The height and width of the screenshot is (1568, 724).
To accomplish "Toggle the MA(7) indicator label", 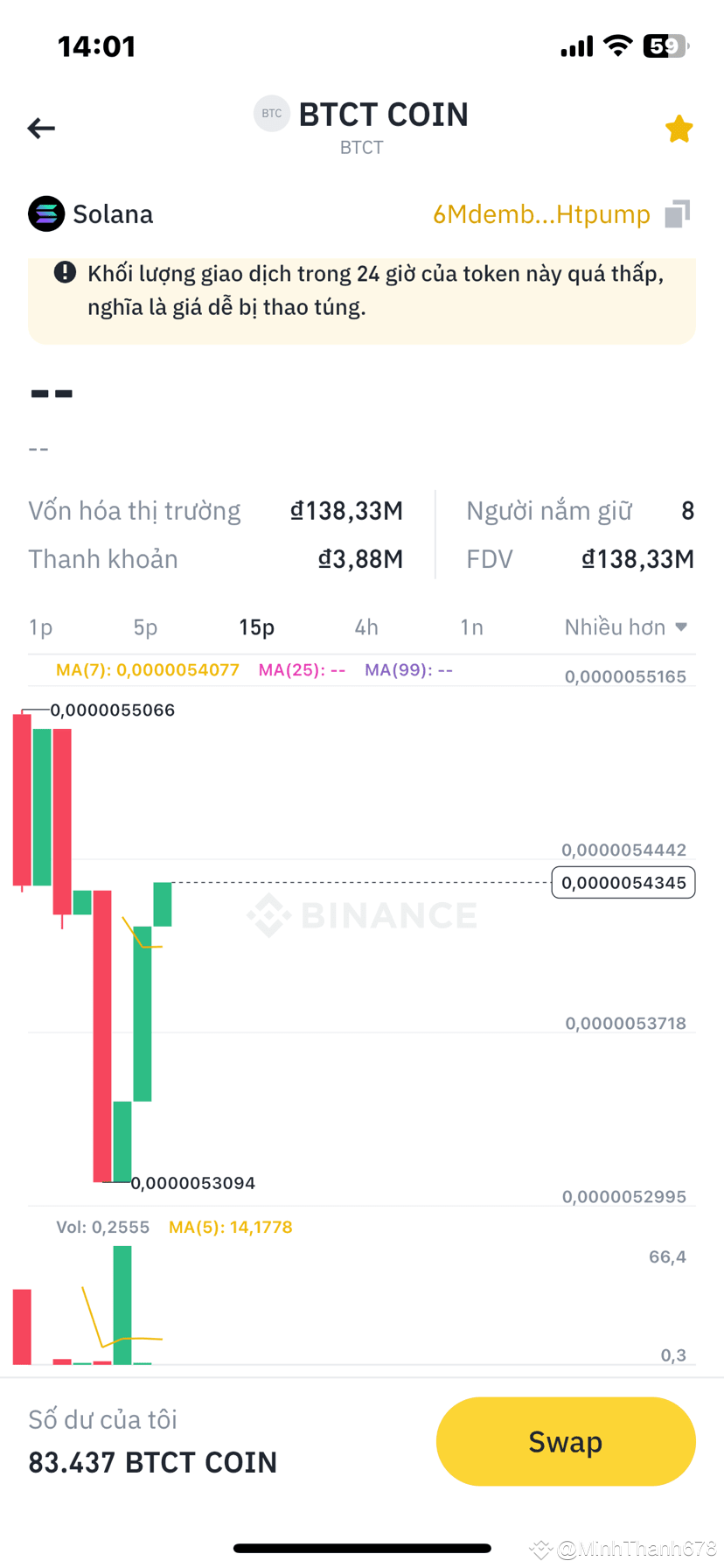I will pyautogui.click(x=147, y=669).
